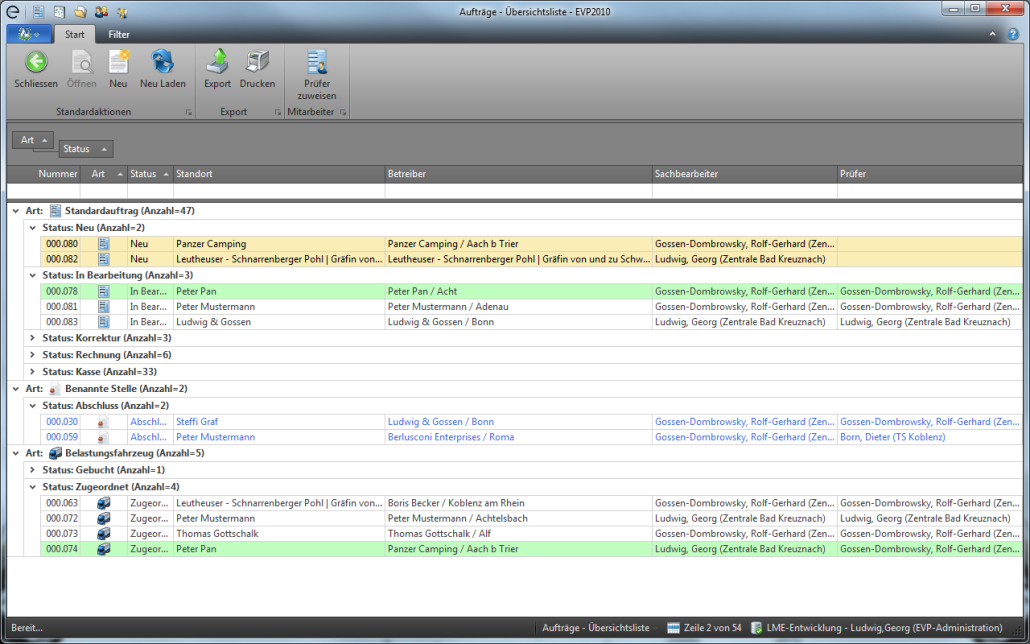Click the Betreiber filter row field
1030x644 pixels.
pos(518,191)
